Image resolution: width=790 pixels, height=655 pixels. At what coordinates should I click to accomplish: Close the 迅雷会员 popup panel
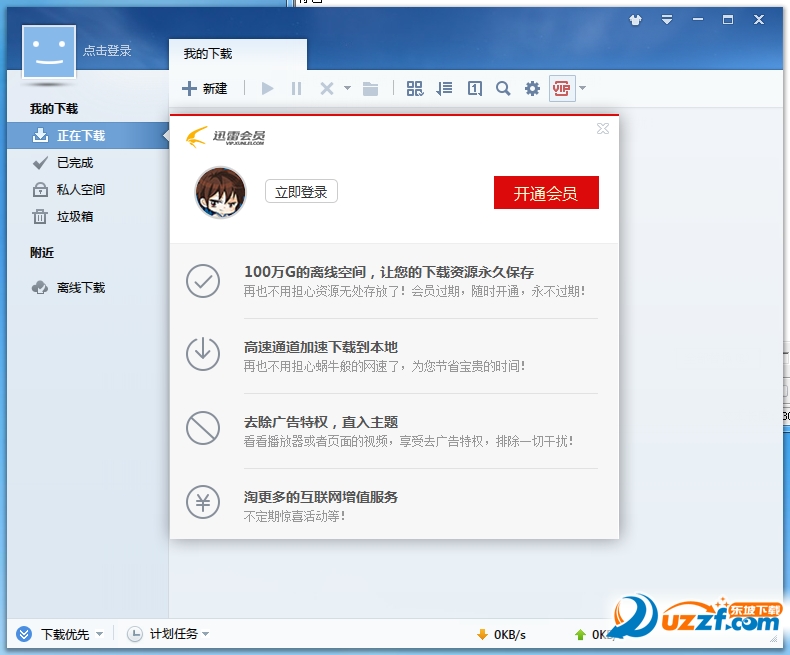pyautogui.click(x=603, y=128)
